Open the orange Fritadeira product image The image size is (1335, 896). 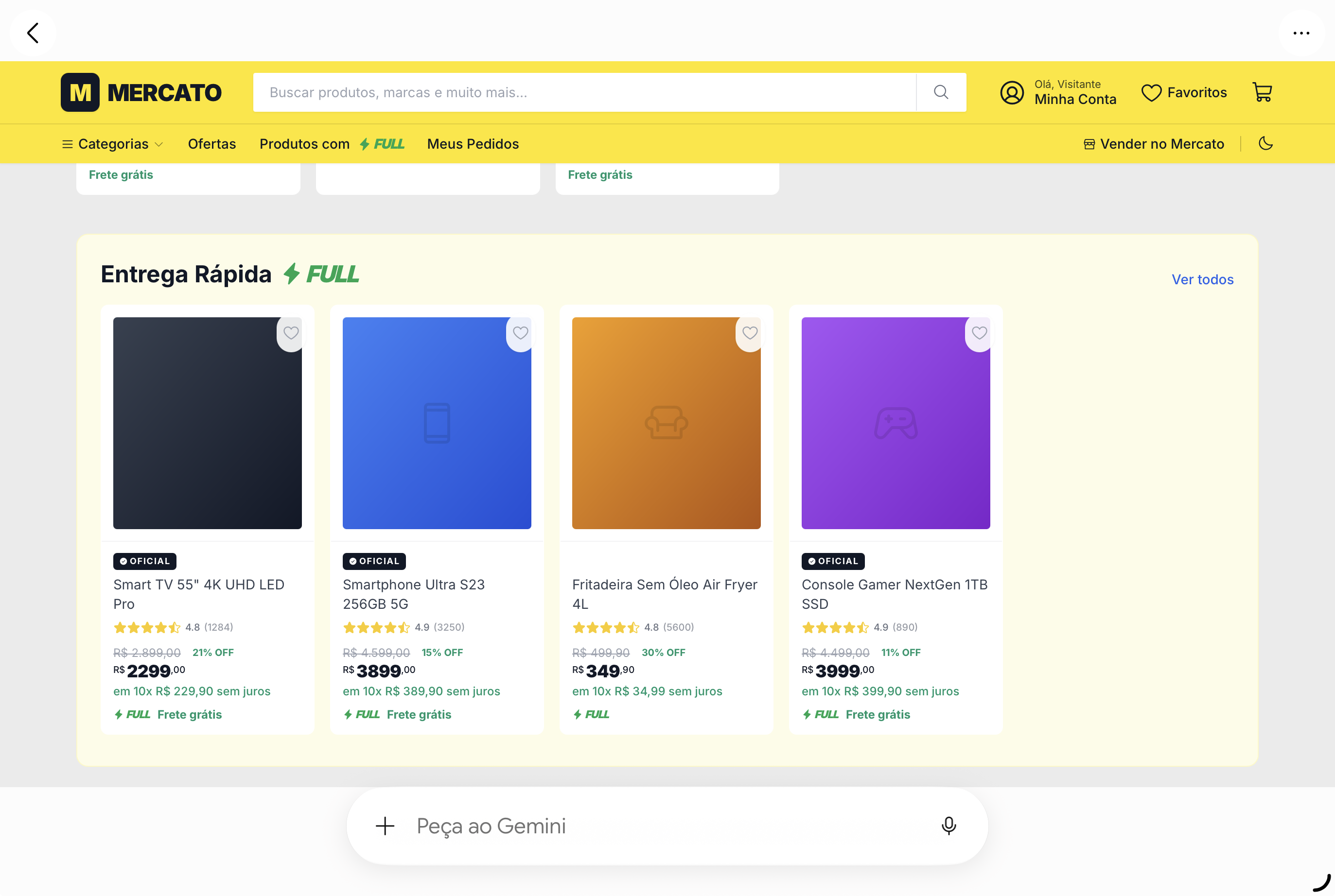pyautogui.click(x=666, y=423)
